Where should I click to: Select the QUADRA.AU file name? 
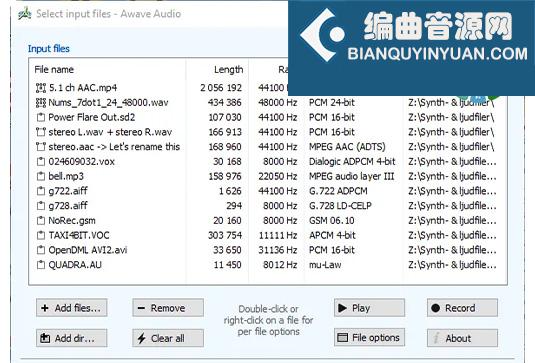coord(75,265)
